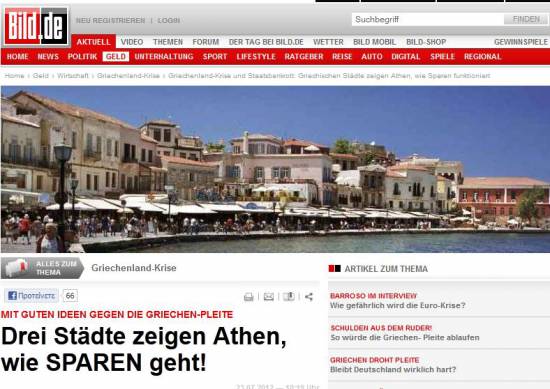Click the Facebook like count 66
This screenshot has height=389, width=550.
click(70, 296)
